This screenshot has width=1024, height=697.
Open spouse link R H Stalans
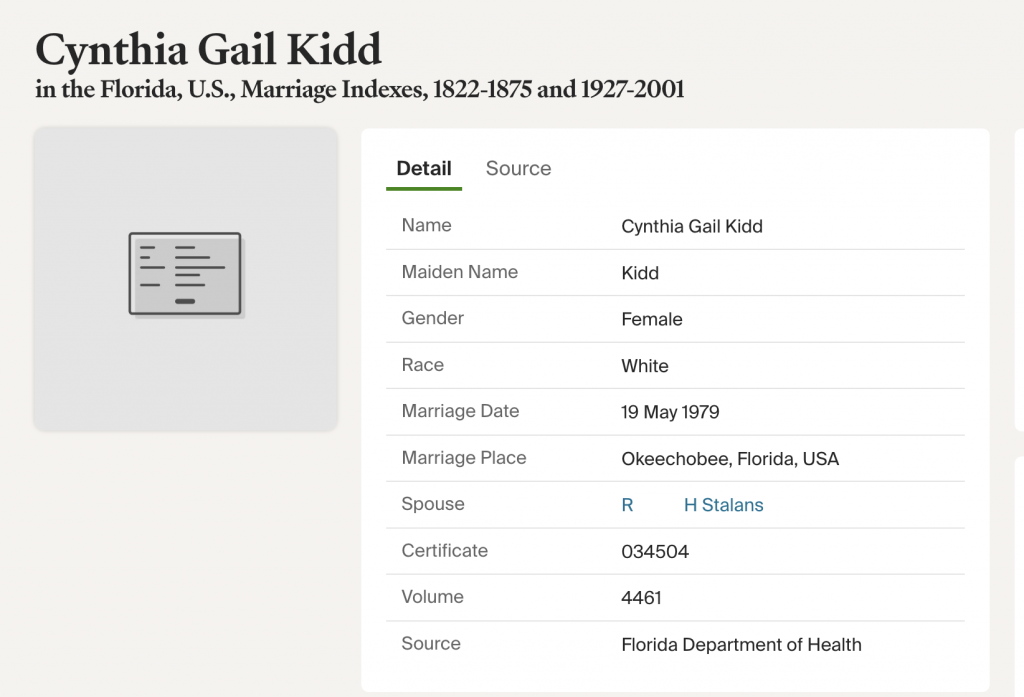coord(692,506)
